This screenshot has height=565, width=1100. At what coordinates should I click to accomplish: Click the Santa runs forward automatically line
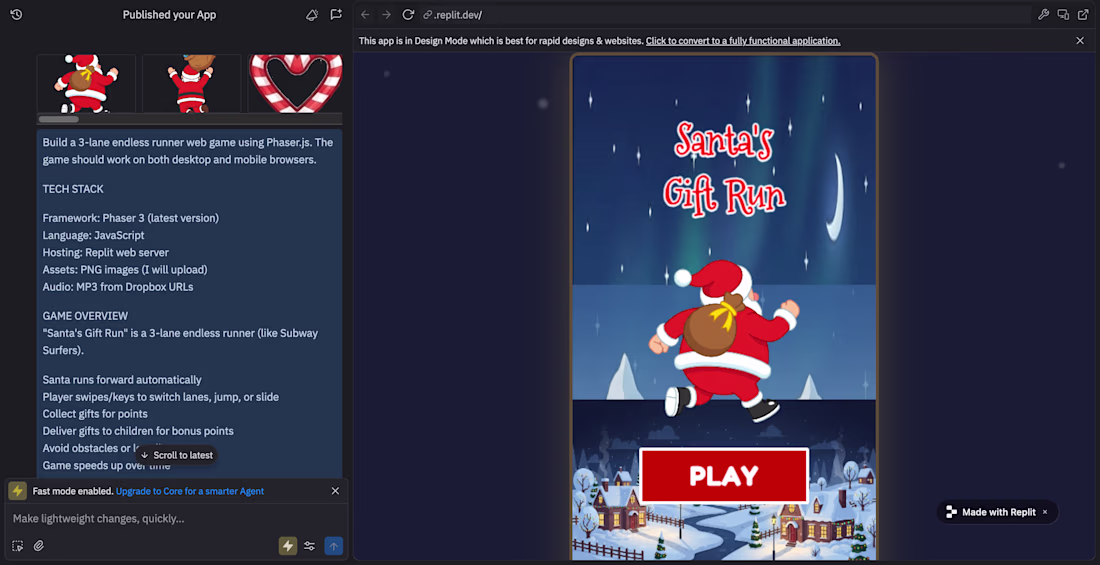[122, 380]
